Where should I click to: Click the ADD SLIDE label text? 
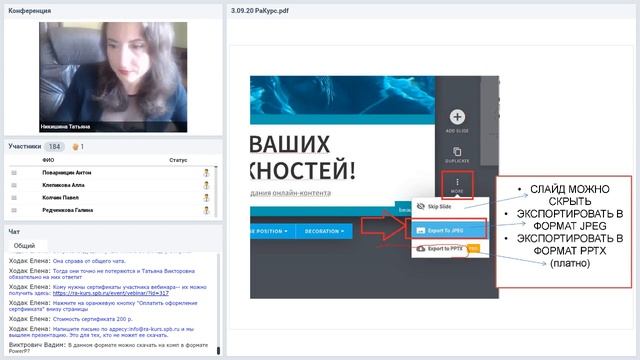[x=457, y=131]
